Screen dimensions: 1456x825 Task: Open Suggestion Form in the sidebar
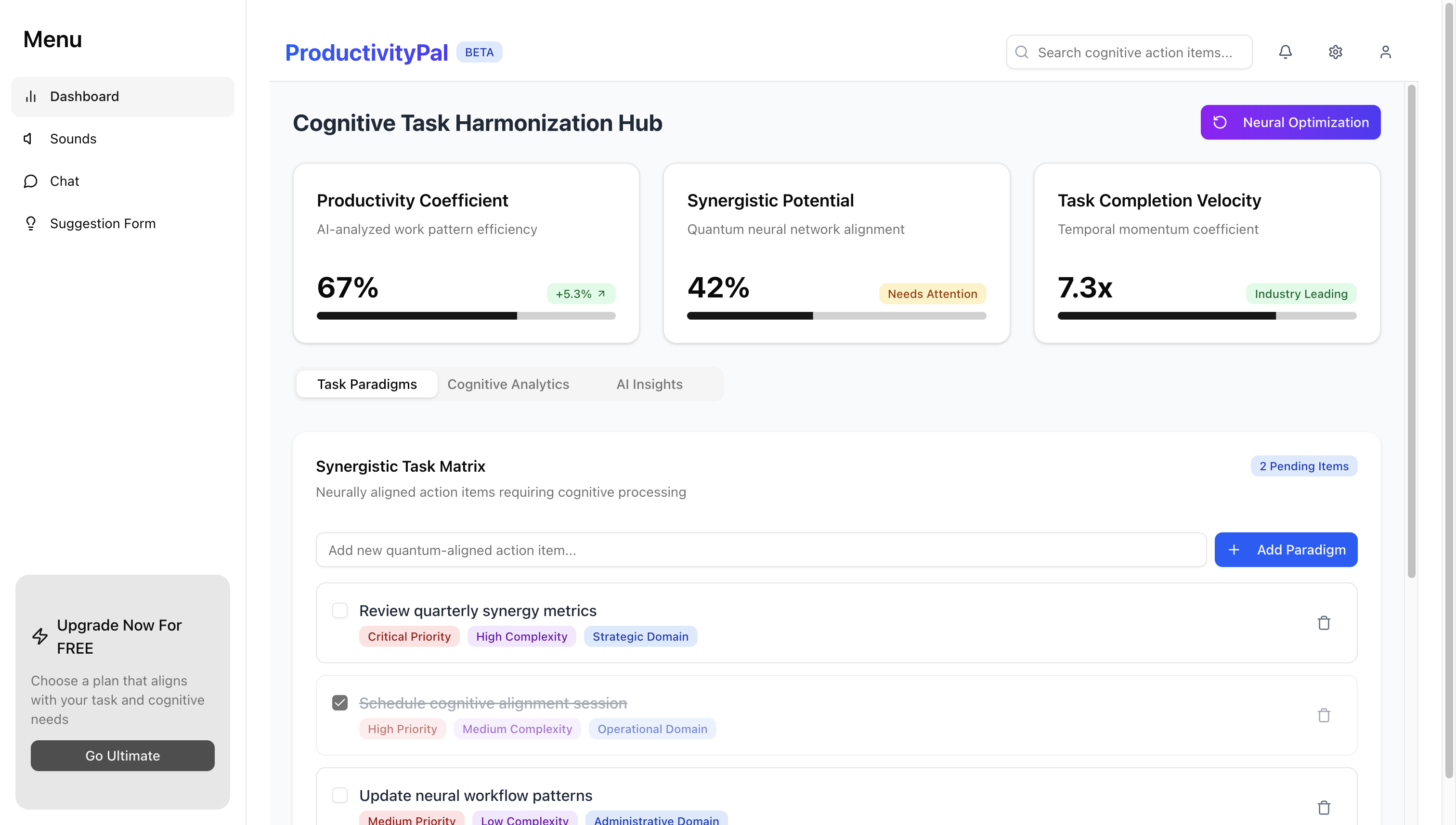[103, 223]
